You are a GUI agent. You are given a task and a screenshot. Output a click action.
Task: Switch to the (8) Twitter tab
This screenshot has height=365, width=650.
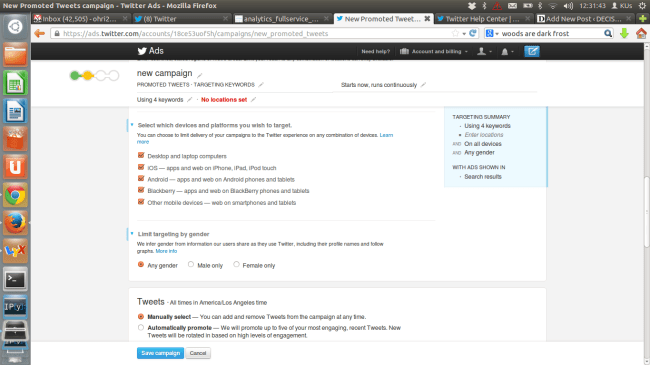pyautogui.click(x=182, y=19)
